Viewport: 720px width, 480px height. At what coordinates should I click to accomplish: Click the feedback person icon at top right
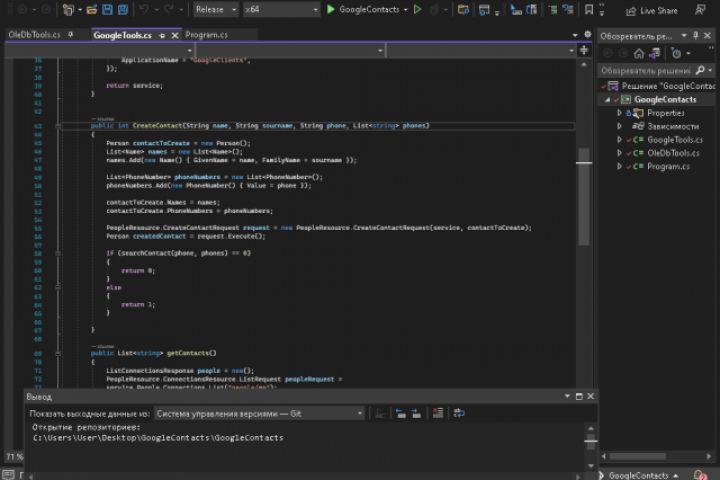click(700, 10)
